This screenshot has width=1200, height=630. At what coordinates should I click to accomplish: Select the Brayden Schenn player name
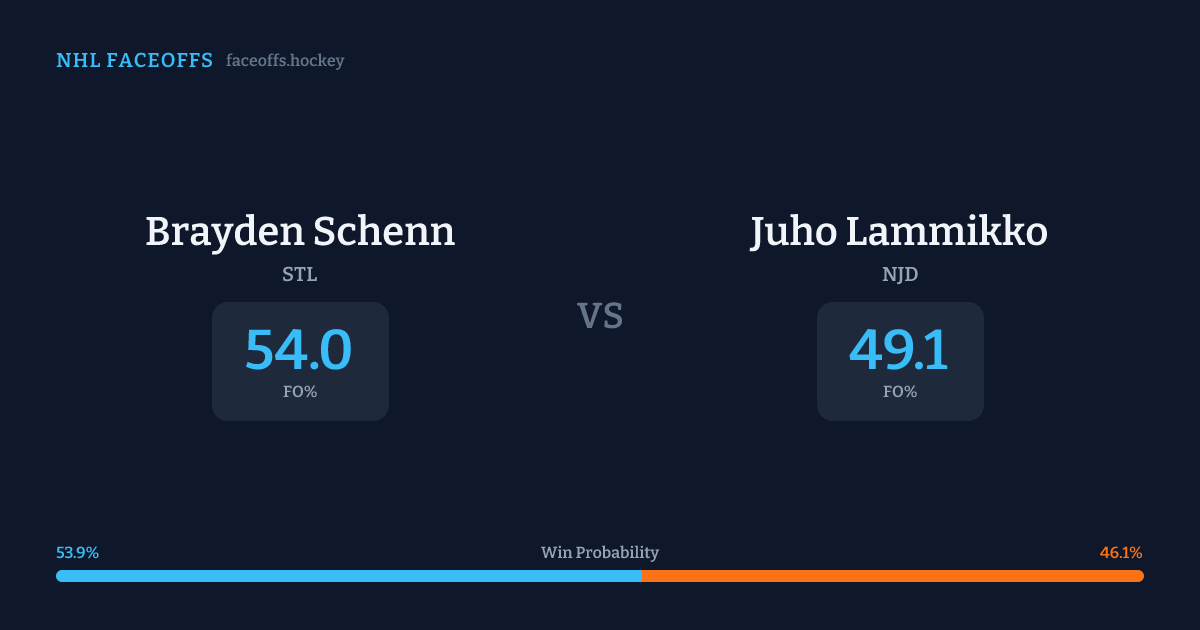300,232
